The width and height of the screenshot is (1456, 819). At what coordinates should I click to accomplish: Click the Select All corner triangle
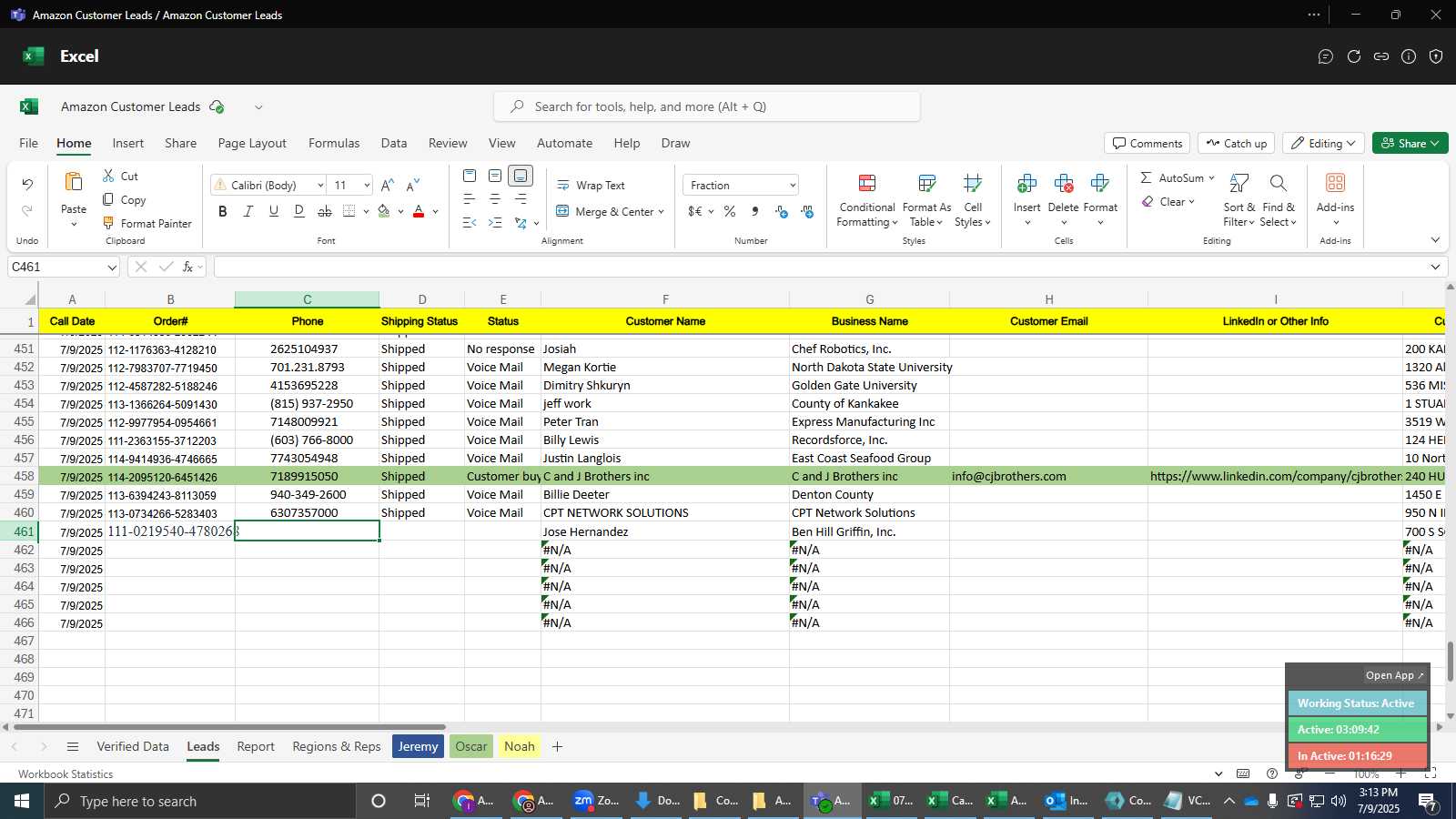31,299
